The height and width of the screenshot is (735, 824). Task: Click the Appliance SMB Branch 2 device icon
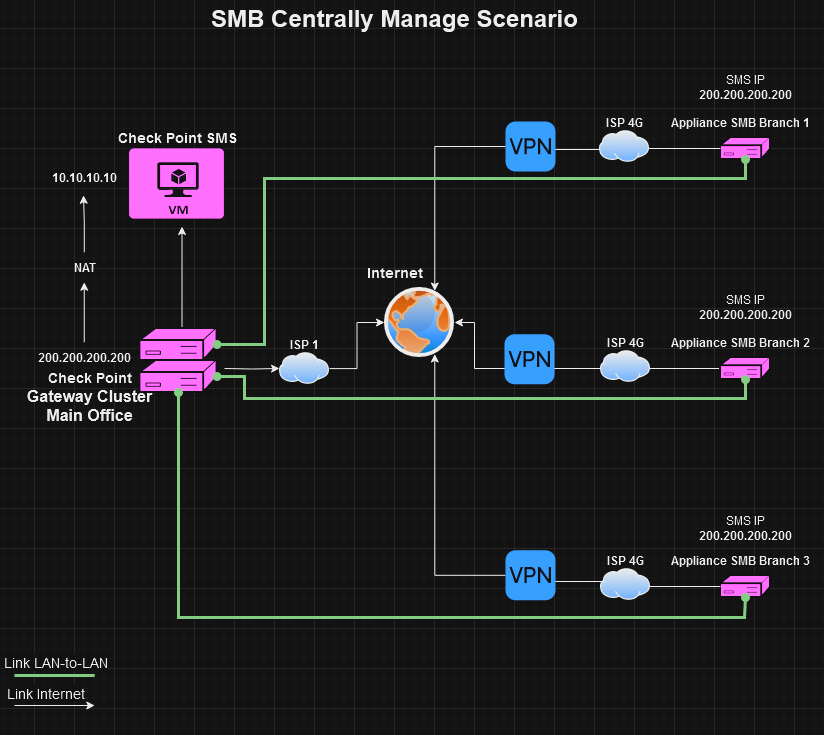pos(744,370)
